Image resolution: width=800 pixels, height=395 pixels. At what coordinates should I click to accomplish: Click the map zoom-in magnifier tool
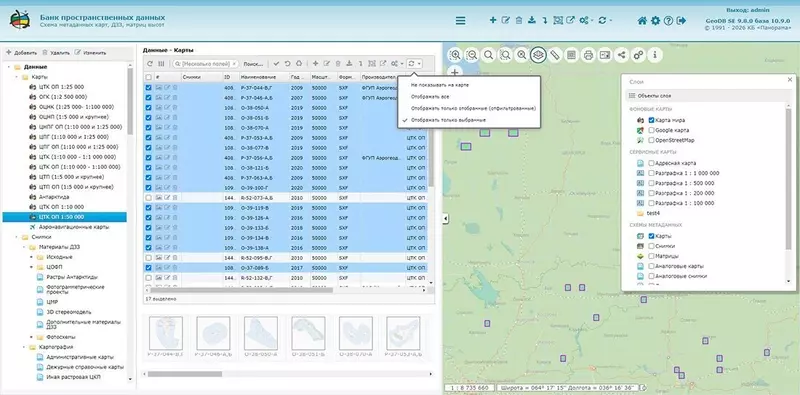point(455,55)
